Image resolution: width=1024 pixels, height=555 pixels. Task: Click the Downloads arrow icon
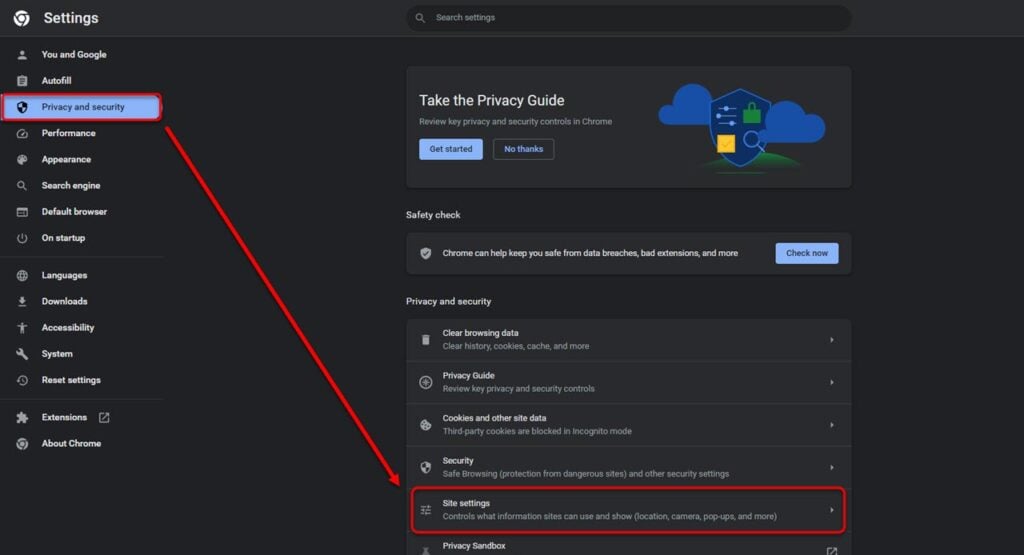tap(22, 302)
